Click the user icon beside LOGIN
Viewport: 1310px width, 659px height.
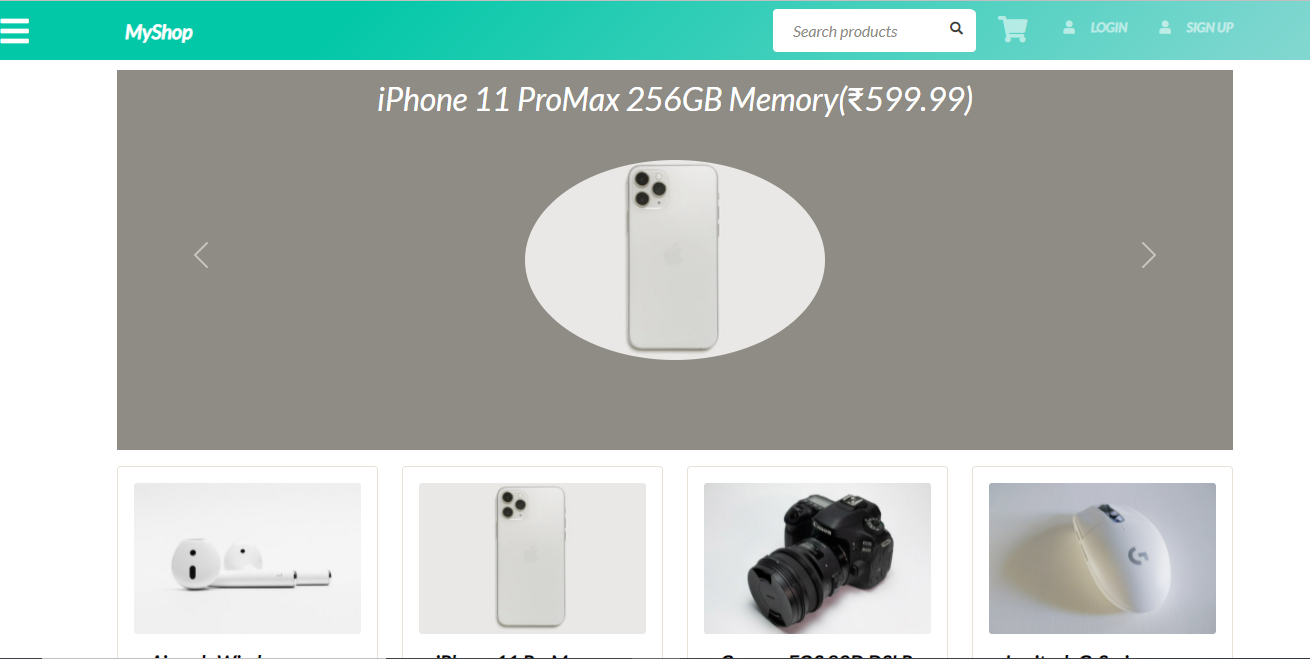pos(1069,28)
